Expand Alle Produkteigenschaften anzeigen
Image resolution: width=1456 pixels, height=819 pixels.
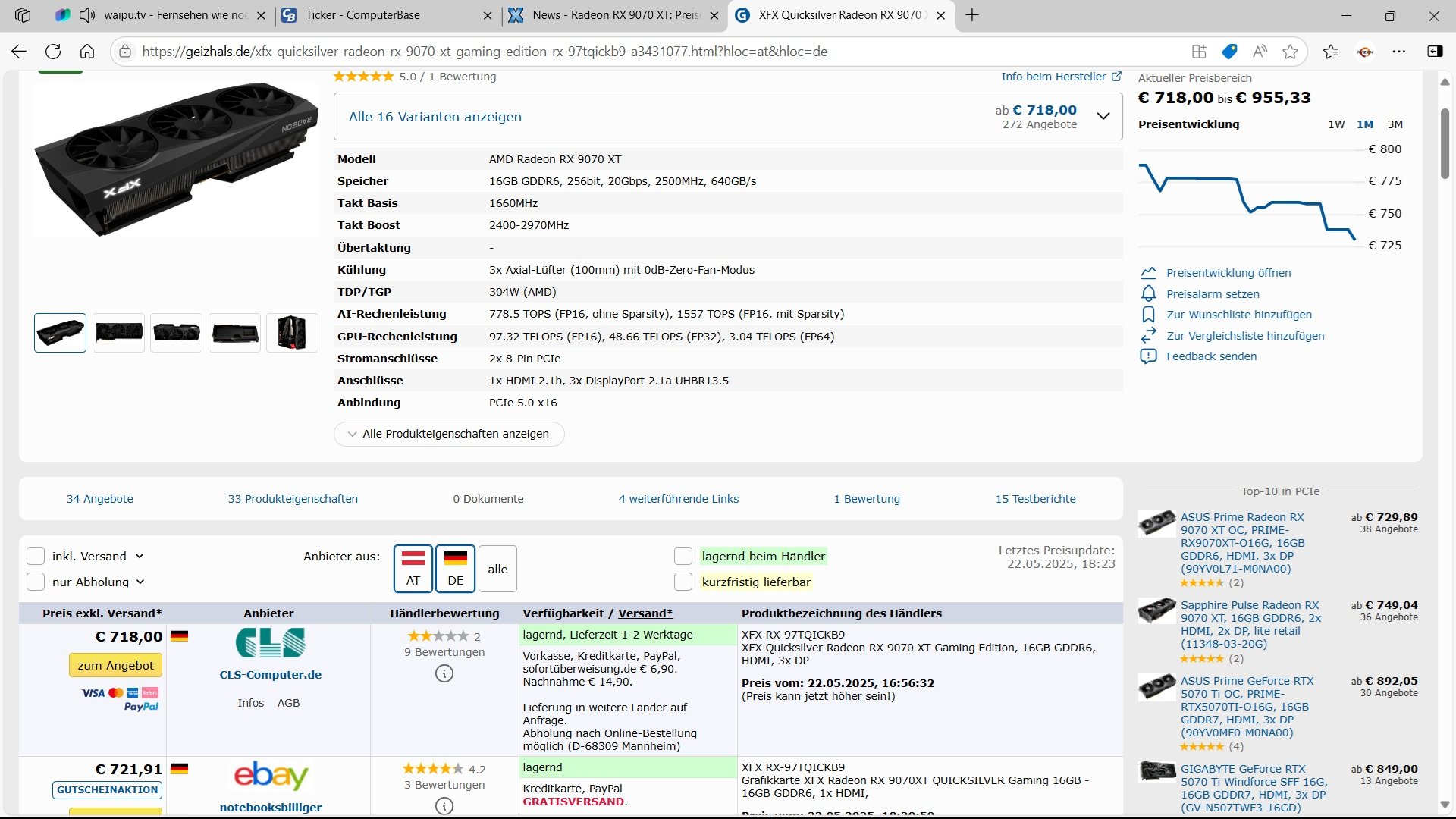449,434
